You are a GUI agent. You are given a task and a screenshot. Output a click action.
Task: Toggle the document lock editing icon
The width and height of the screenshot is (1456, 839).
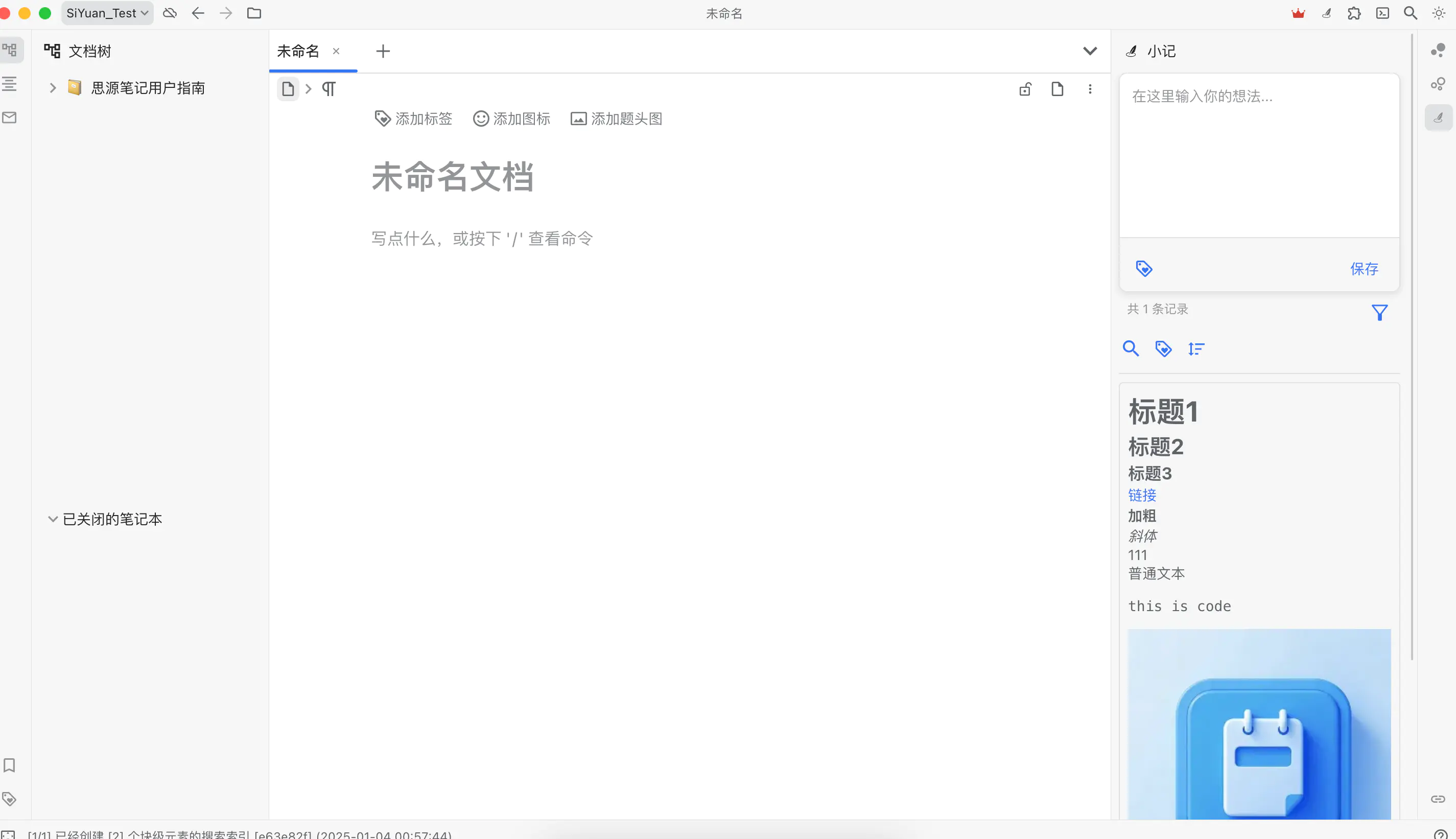click(1025, 89)
